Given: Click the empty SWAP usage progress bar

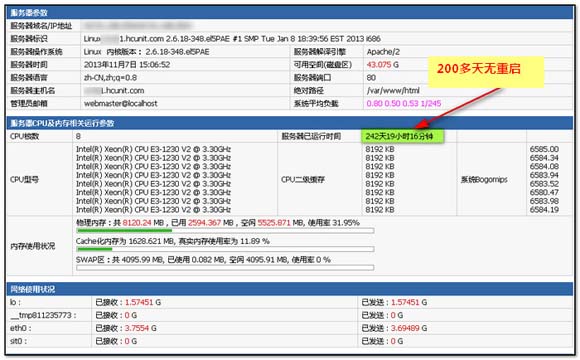Looking at the screenshot, I should click(x=225, y=268).
